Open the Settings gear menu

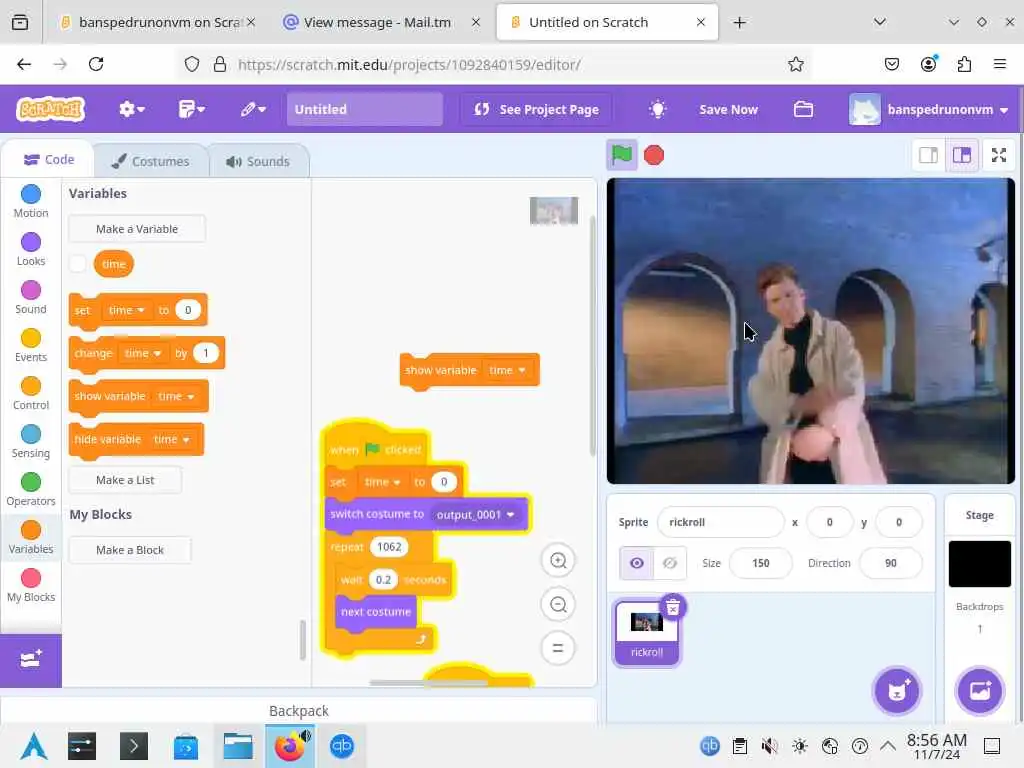tap(131, 109)
